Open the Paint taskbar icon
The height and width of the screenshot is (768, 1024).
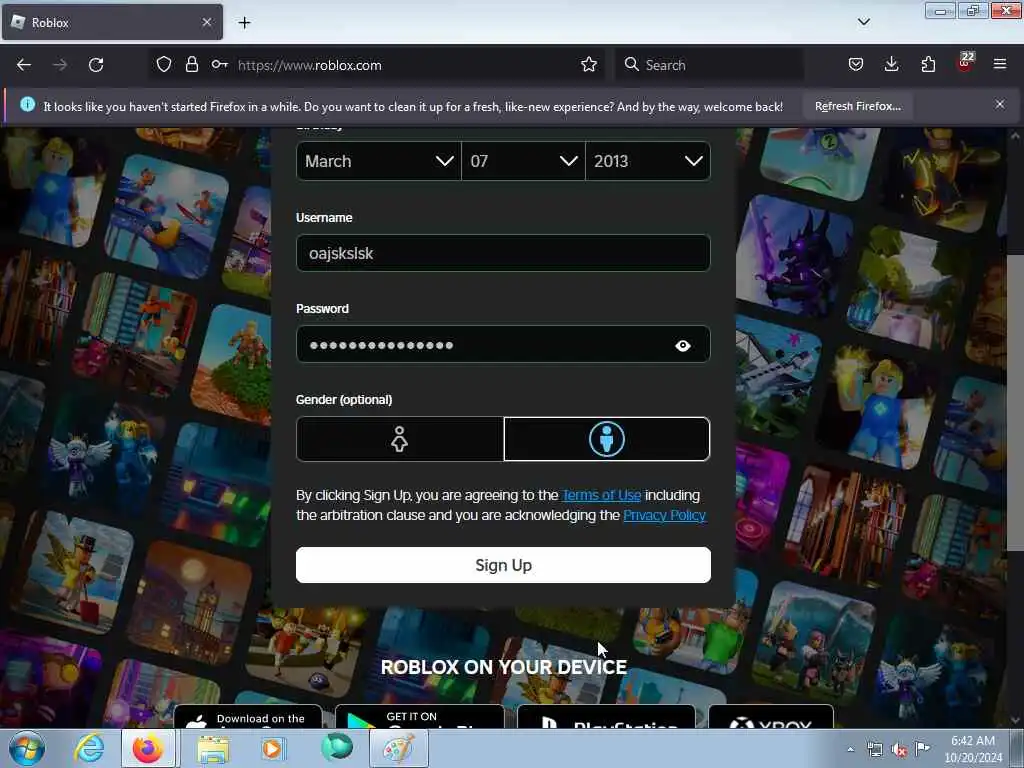coord(398,748)
